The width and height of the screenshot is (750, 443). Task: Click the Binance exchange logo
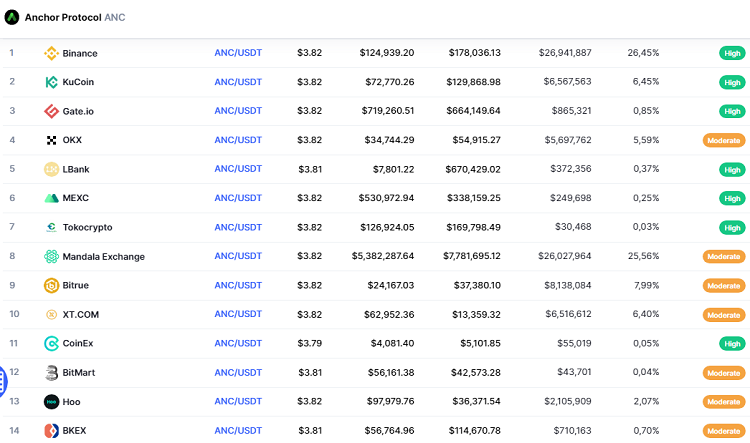coord(51,53)
